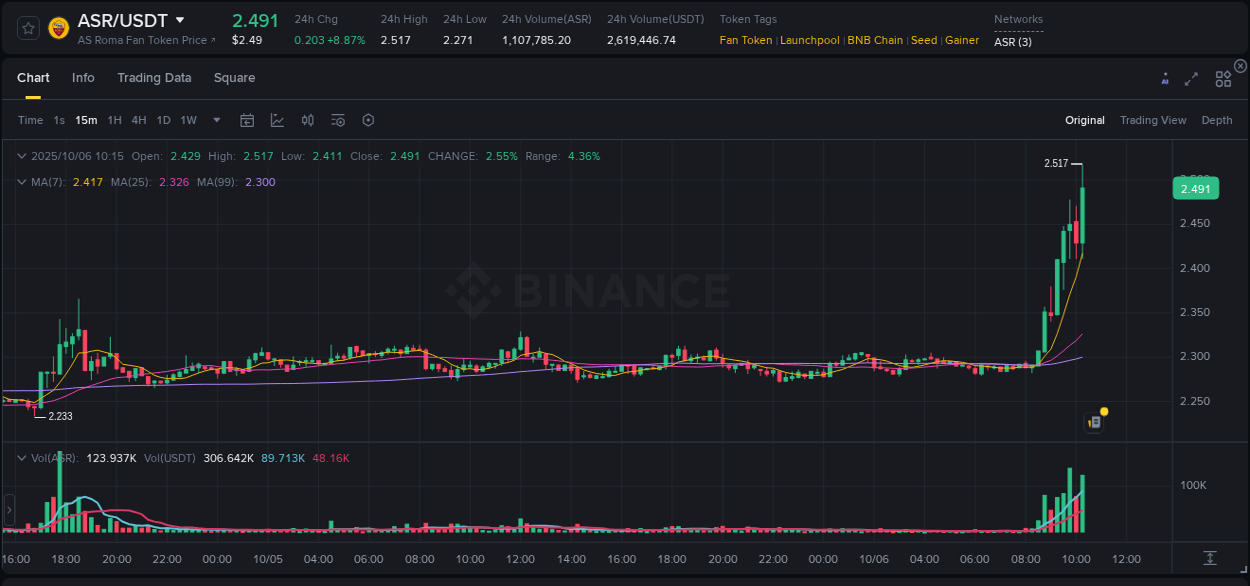
Task: Click the AI assistant icon
Action: coord(1165,78)
